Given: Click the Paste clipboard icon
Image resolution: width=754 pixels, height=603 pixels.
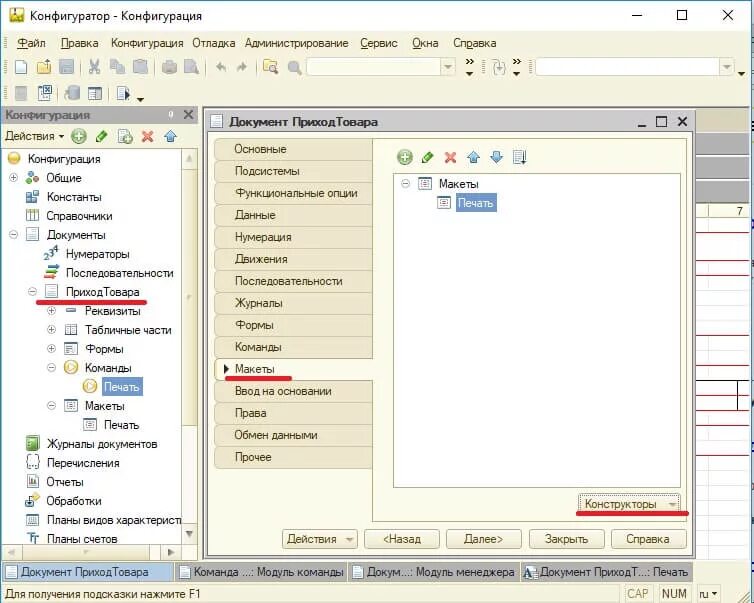Looking at the screenshot, I should (x=140, y=67).
